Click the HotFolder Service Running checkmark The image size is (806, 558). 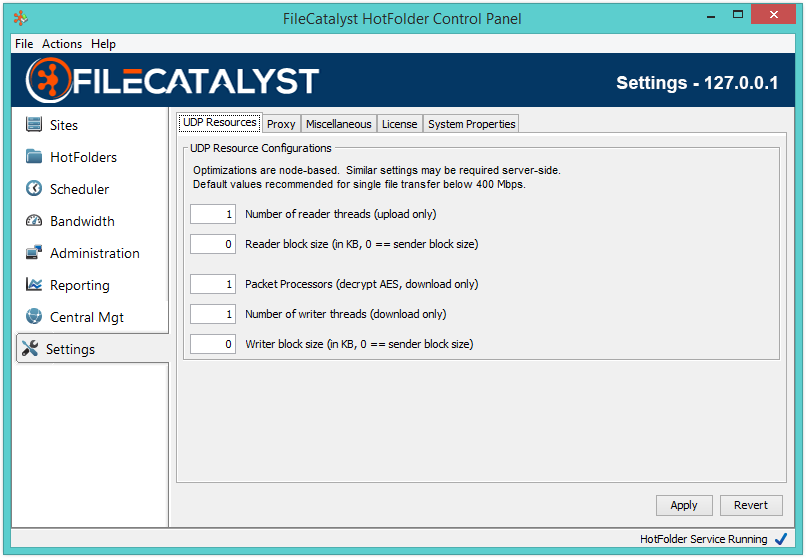click(781, 539)
